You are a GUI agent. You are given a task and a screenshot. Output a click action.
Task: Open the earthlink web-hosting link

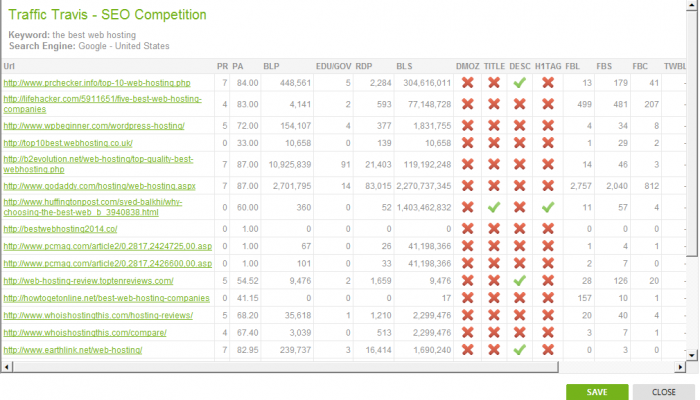(73, 350)
